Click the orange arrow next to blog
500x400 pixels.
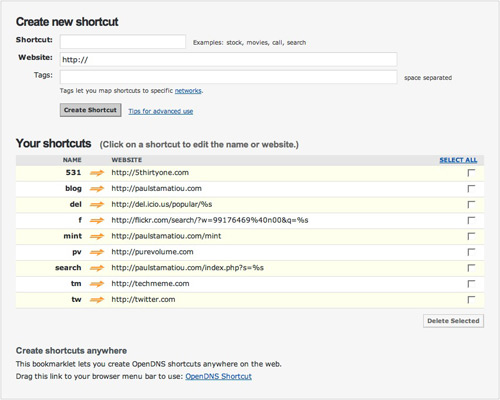pos(97,189)
